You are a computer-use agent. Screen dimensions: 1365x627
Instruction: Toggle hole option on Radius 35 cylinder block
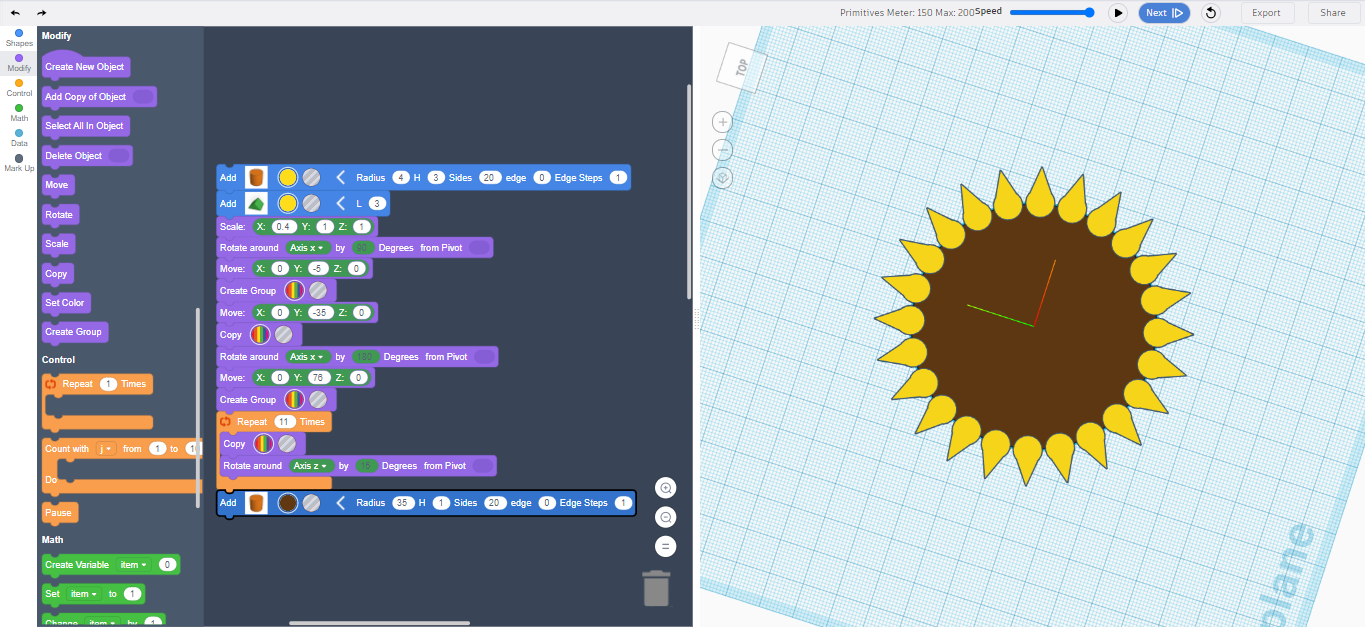coord(312,503)
